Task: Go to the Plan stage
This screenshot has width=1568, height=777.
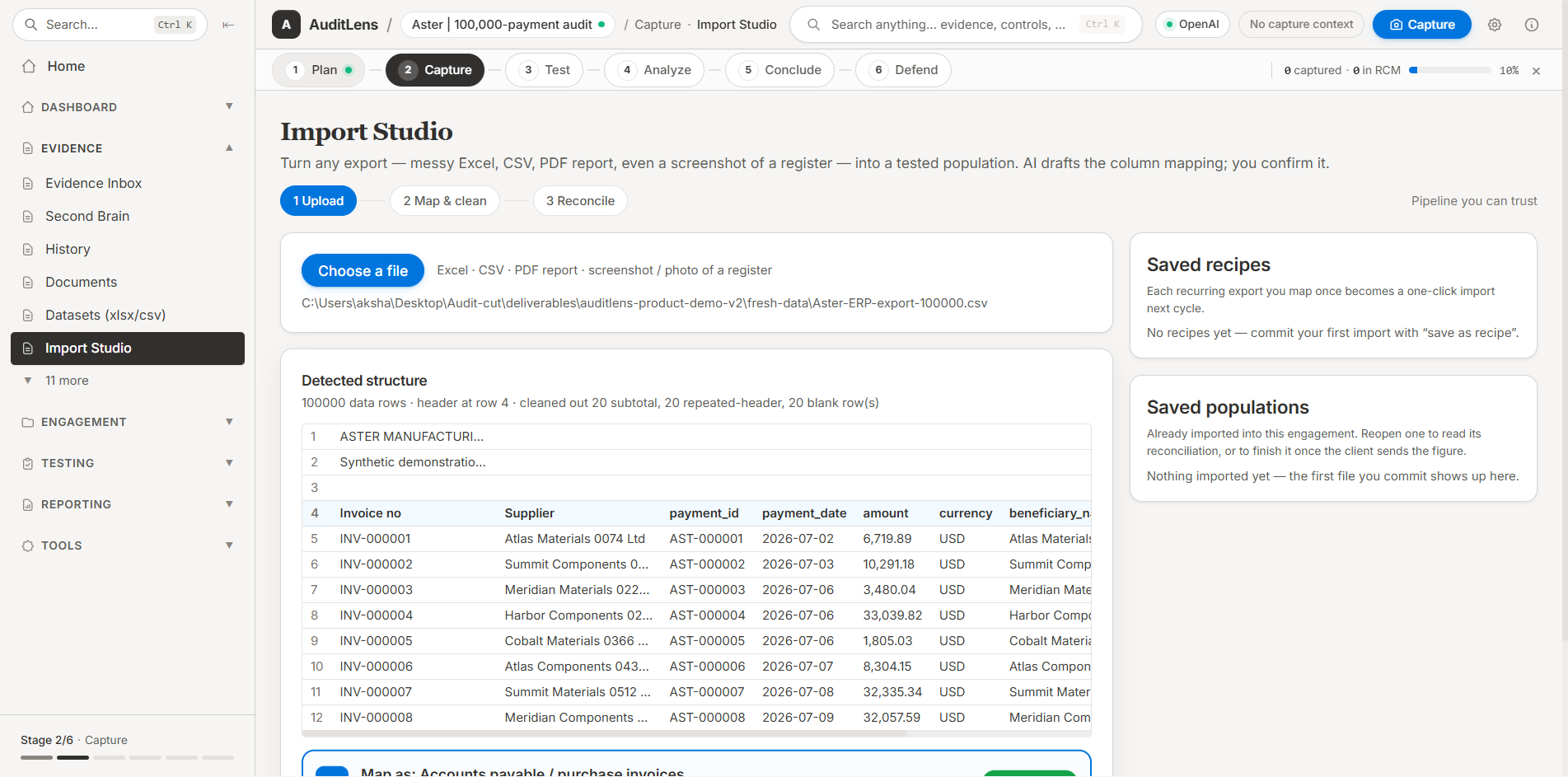Action: tap(319, 70)
